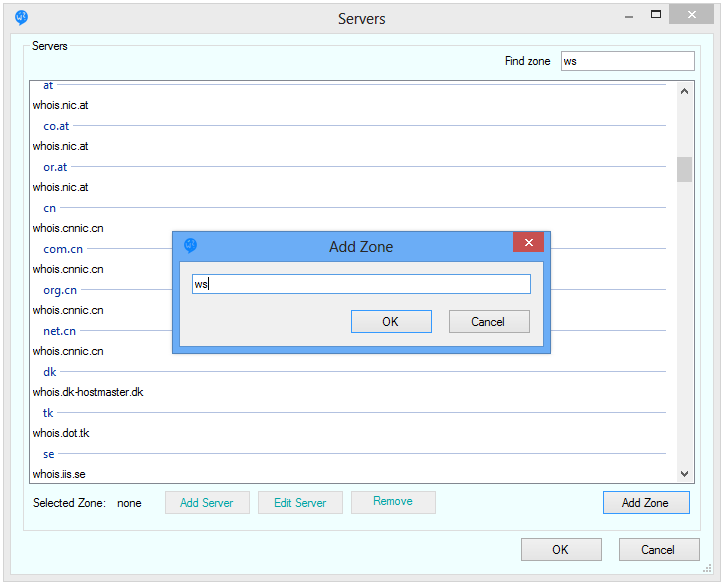This screenshot has height=585, width=724.
Task: Click the scroll down arrow of server list
Action: coord(684,474)
